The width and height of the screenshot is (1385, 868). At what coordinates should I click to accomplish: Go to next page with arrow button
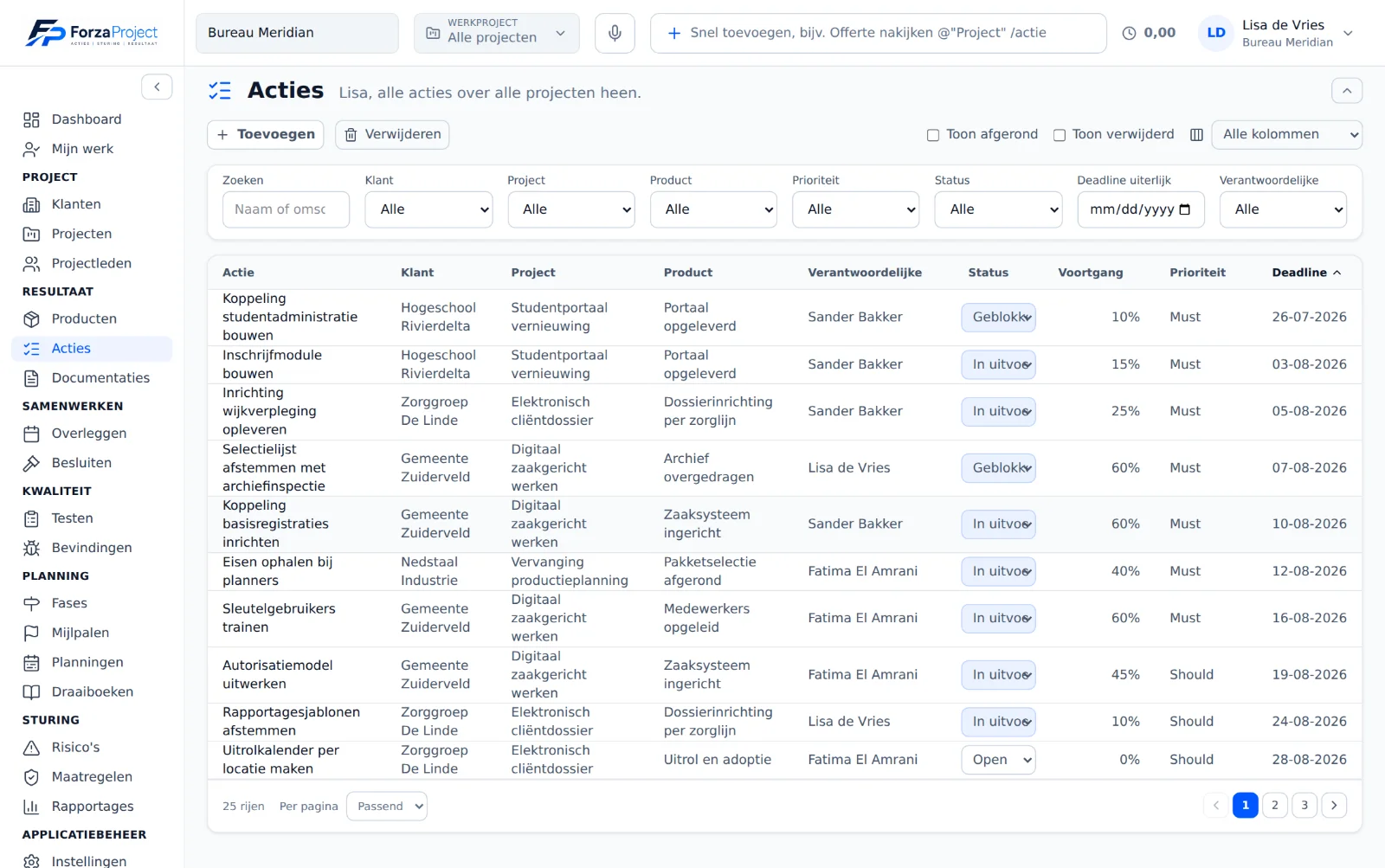click(1334, 805)
